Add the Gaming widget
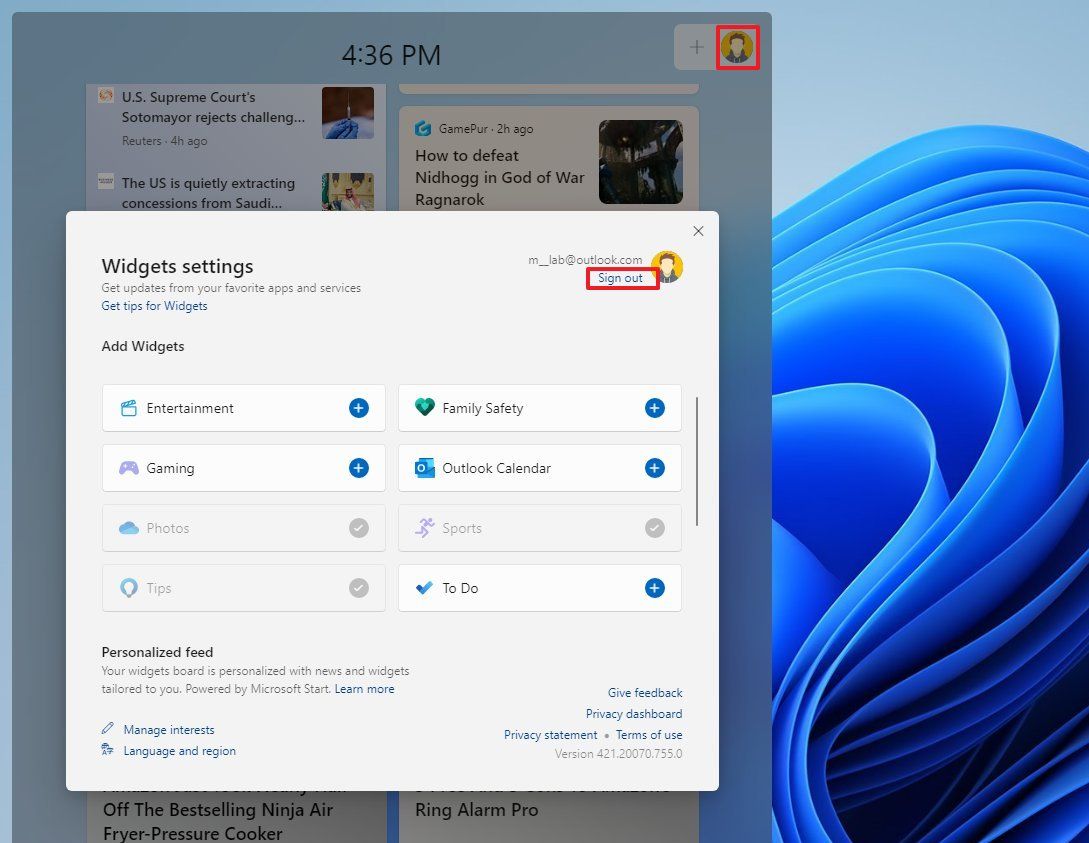Viewport: 1089px width, 843px height. click(358, 468)
